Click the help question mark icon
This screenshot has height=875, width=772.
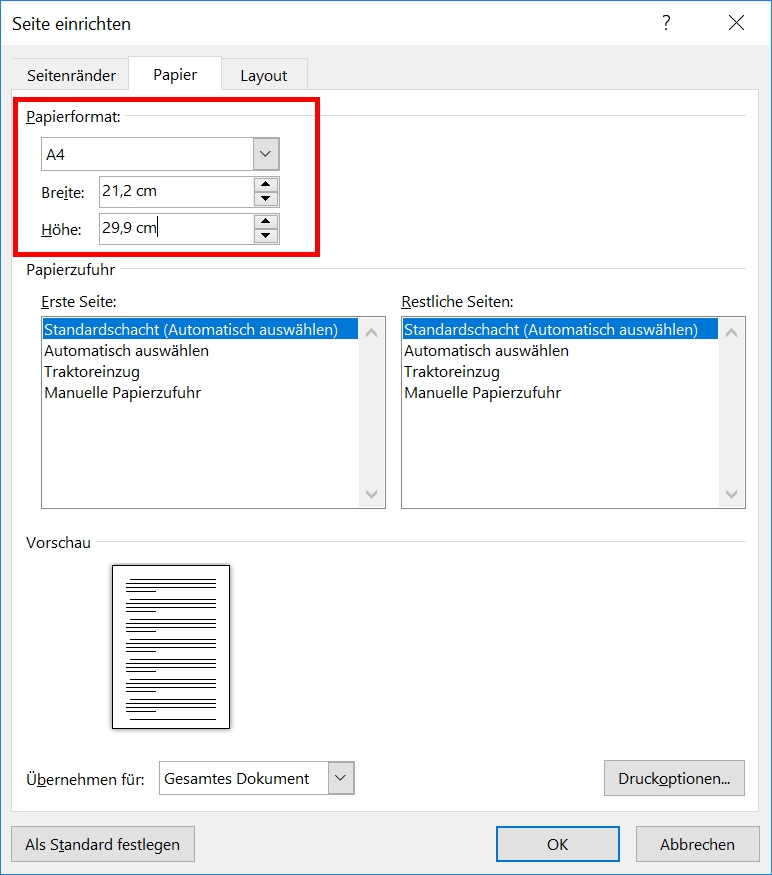click(666, 23)
